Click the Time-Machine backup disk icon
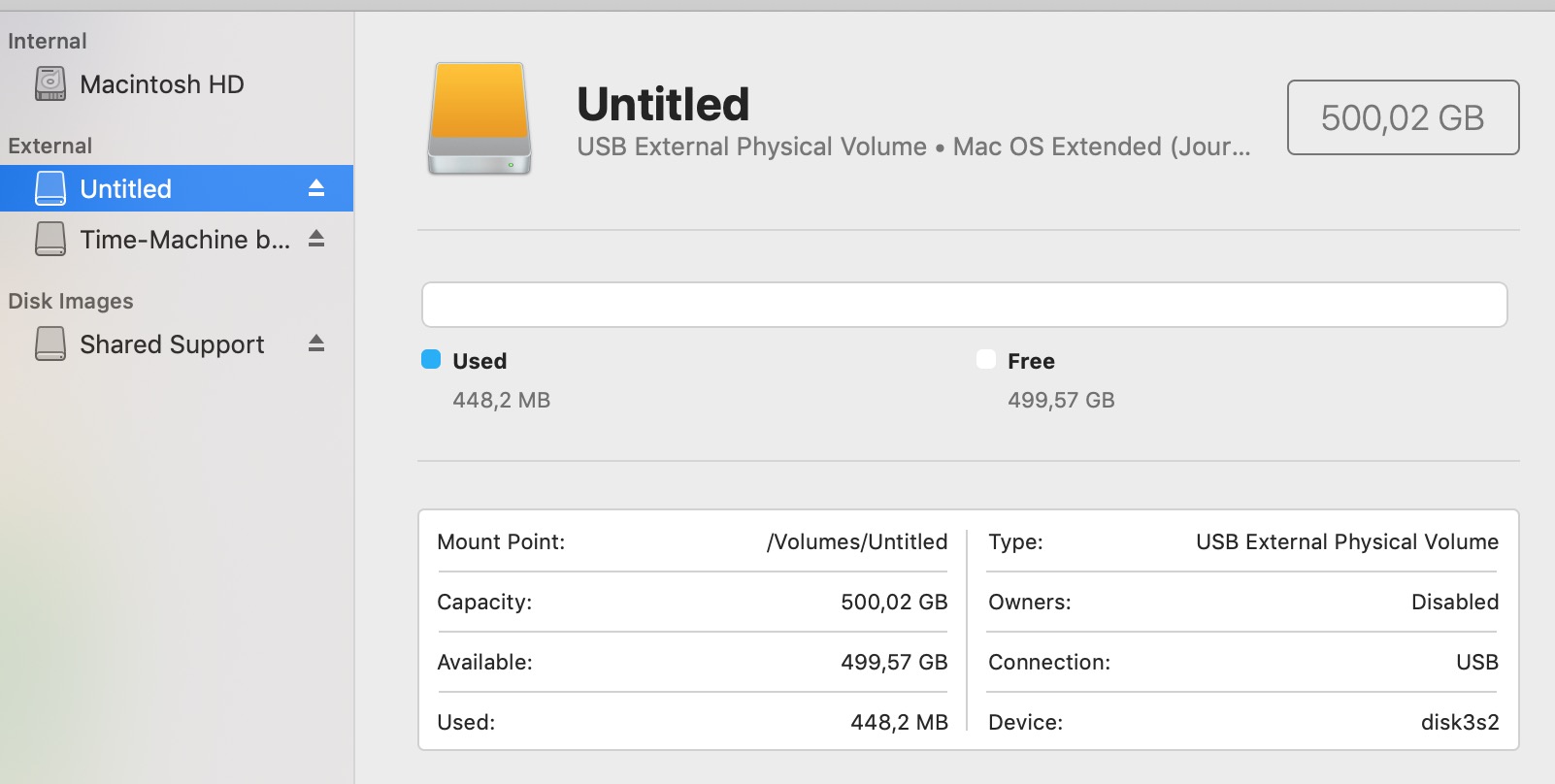The height and width of the screenshot is (784, 1555). (50, 239)
